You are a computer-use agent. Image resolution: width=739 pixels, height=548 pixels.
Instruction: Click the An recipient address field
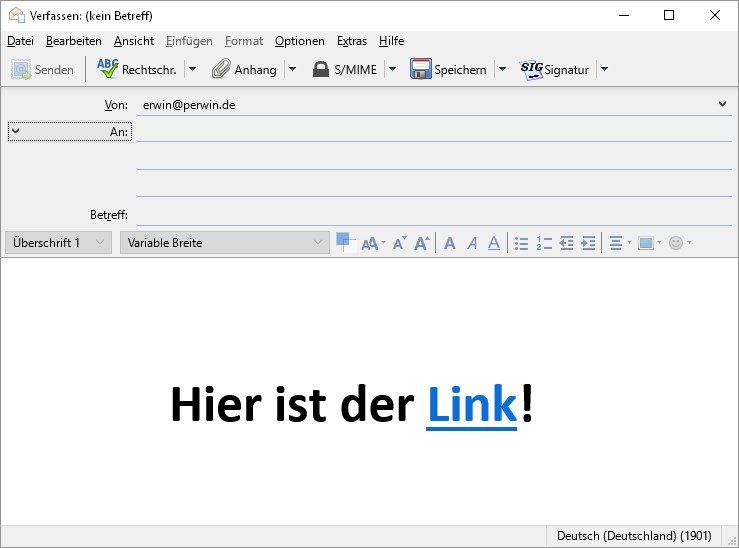[434, 131]
